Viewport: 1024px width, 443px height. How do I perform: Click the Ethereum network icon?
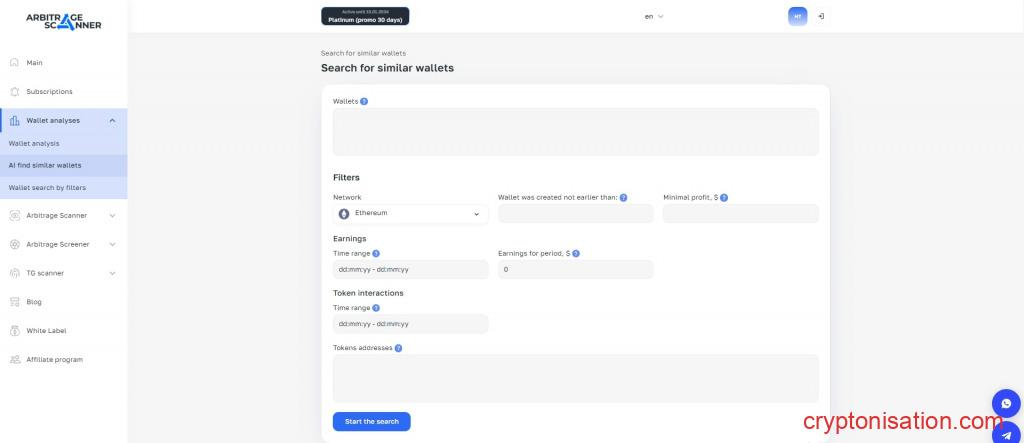pos(344,214)
